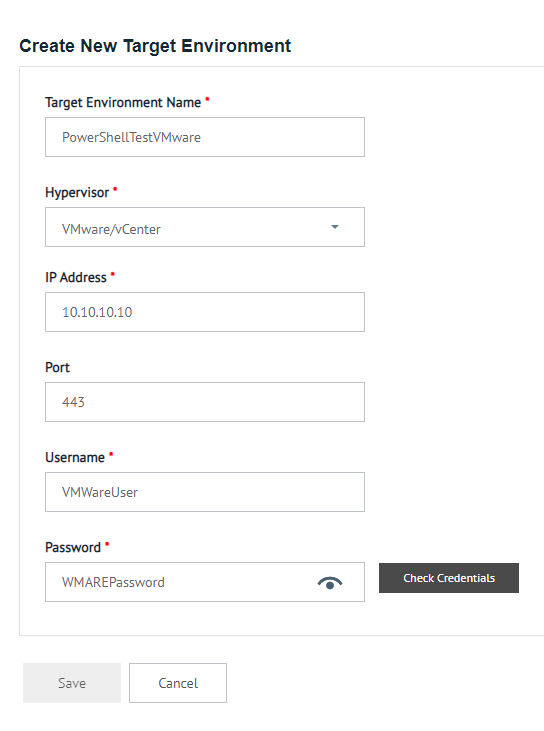The width and height of the screenshot is (544, 731).
Task: Show the password with the eye icon
Action: (330, 583)
